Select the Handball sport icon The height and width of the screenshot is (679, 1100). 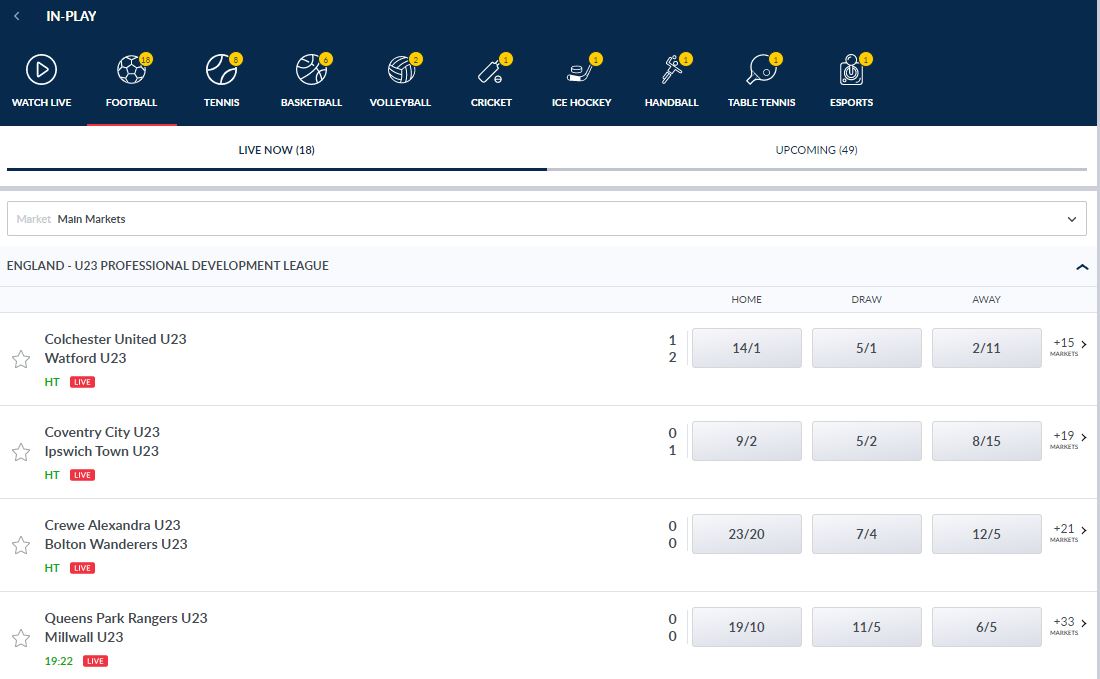pyautogui.click(x=672, y=70)
